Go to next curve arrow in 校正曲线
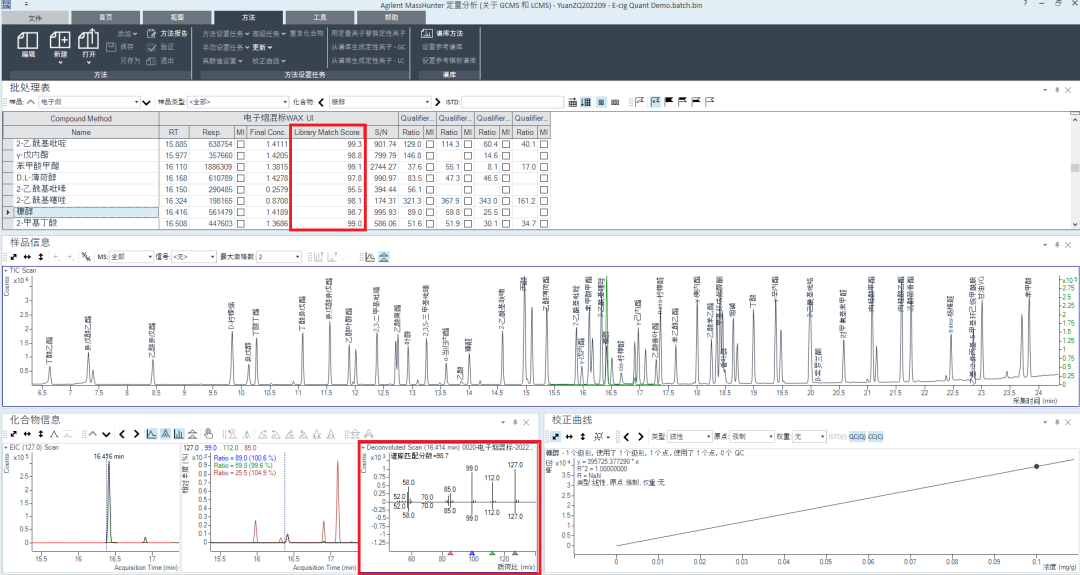The width and height of the screenshot is (1080, 575). point(641,437)
